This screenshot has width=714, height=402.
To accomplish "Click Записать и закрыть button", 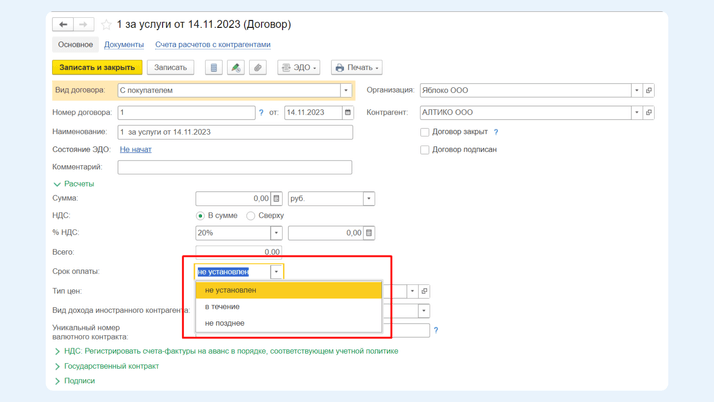I will tap(97, 68).
